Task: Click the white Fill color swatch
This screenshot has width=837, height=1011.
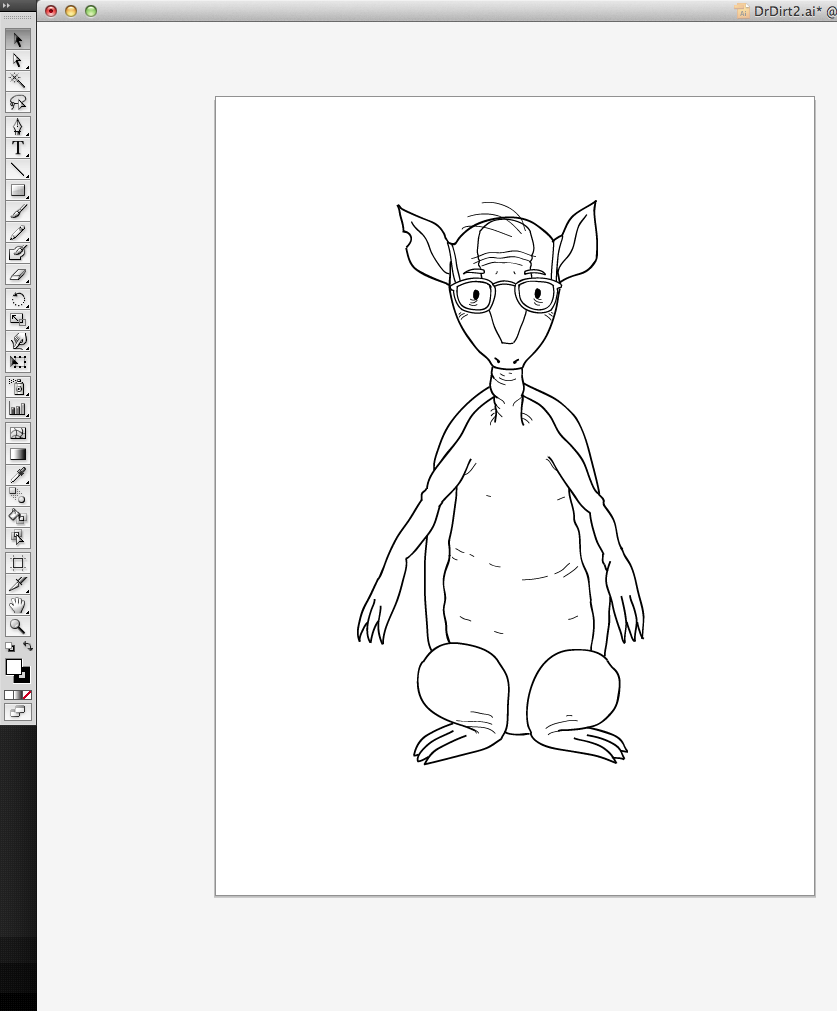Action: pos(14,667)
